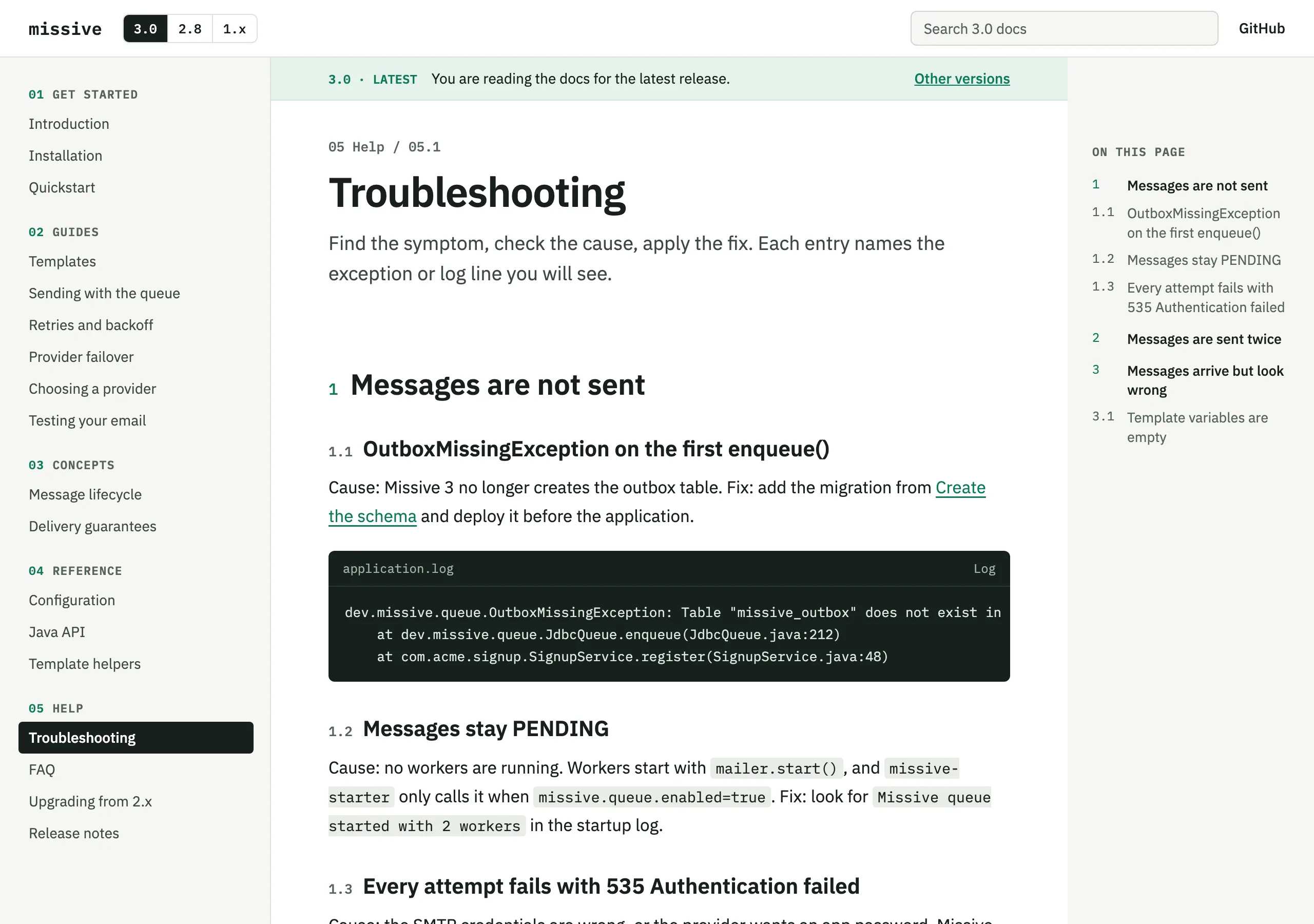Open Release notes page
The height and width of the screenshot is (924, 1314).
(x=74, y=834)
